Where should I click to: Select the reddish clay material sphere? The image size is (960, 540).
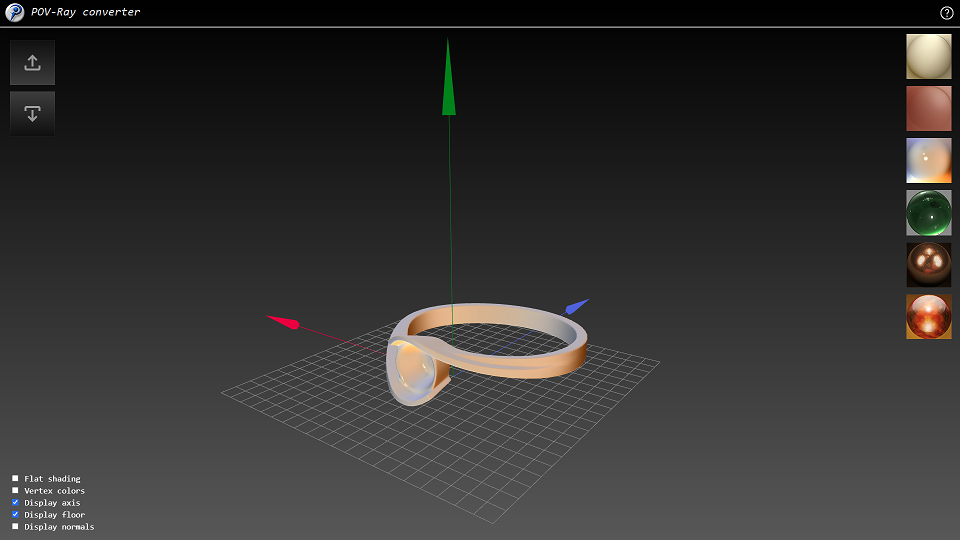(x=928, y=109)
